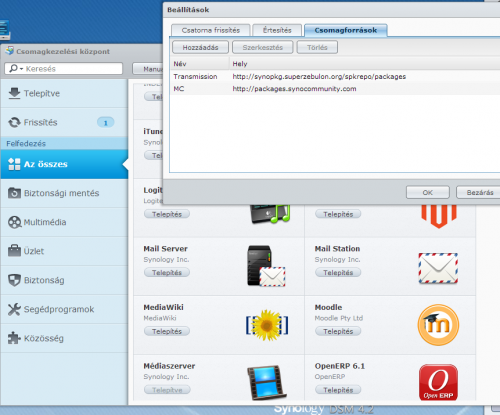The image size is (500, 415).
Task: Install Moodle via Telepítés
Action: coord(338,331)
